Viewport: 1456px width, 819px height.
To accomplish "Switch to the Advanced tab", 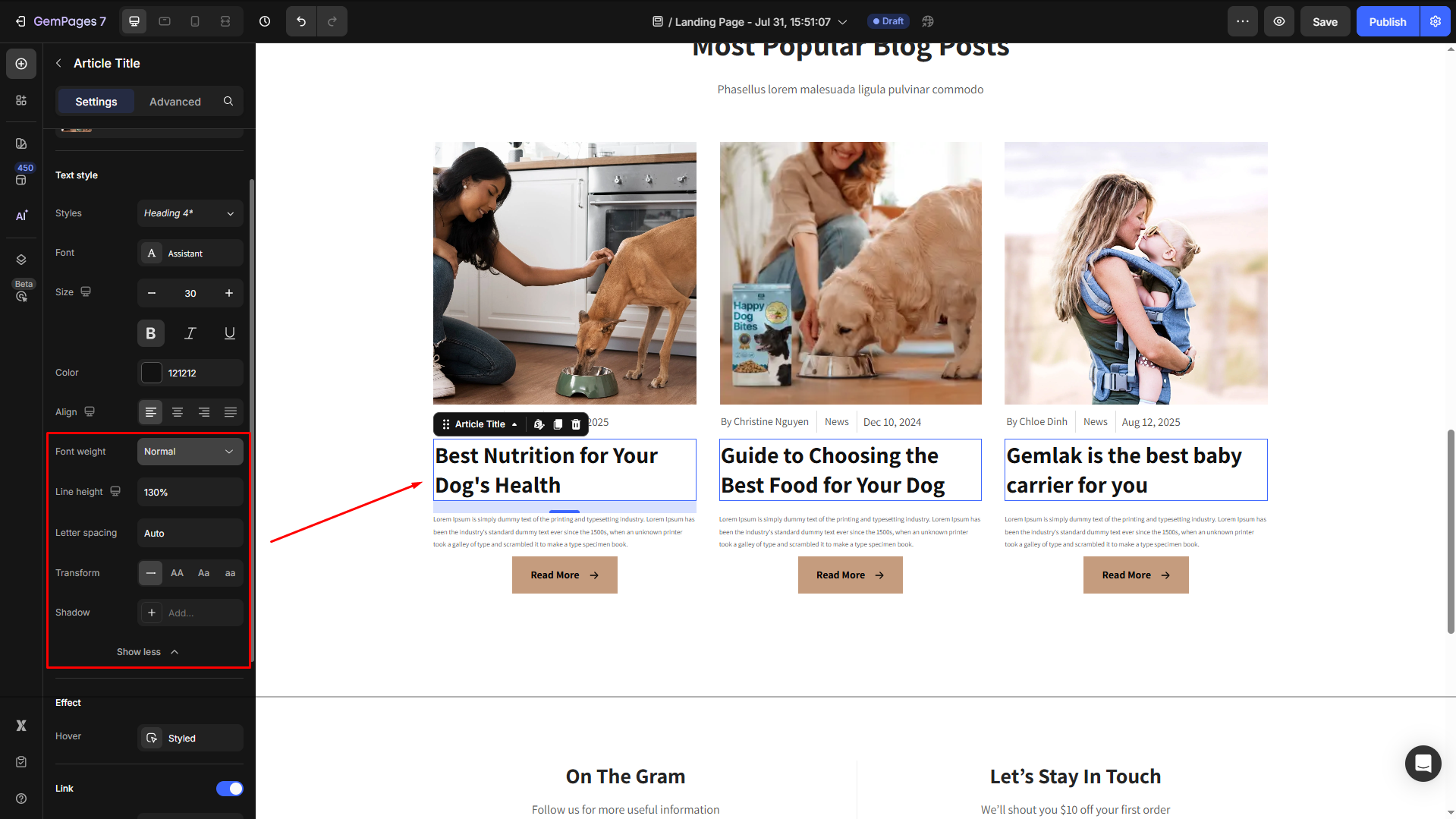I will click(175, 102).
